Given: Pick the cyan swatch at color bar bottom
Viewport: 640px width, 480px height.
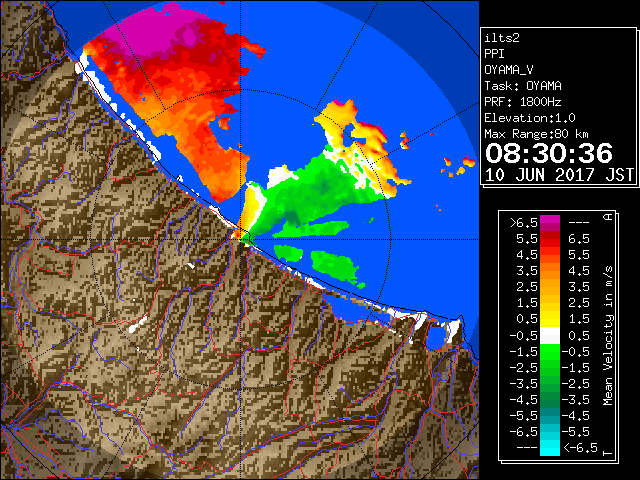Looking at the screenshot, I should point(550,448).
